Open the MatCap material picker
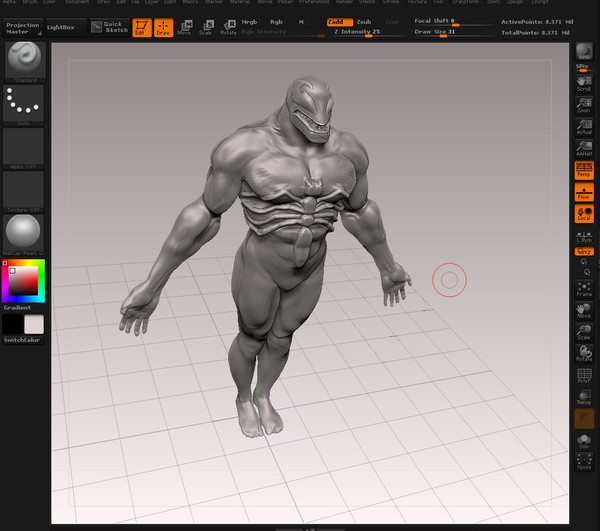 [x=23, y=235]
